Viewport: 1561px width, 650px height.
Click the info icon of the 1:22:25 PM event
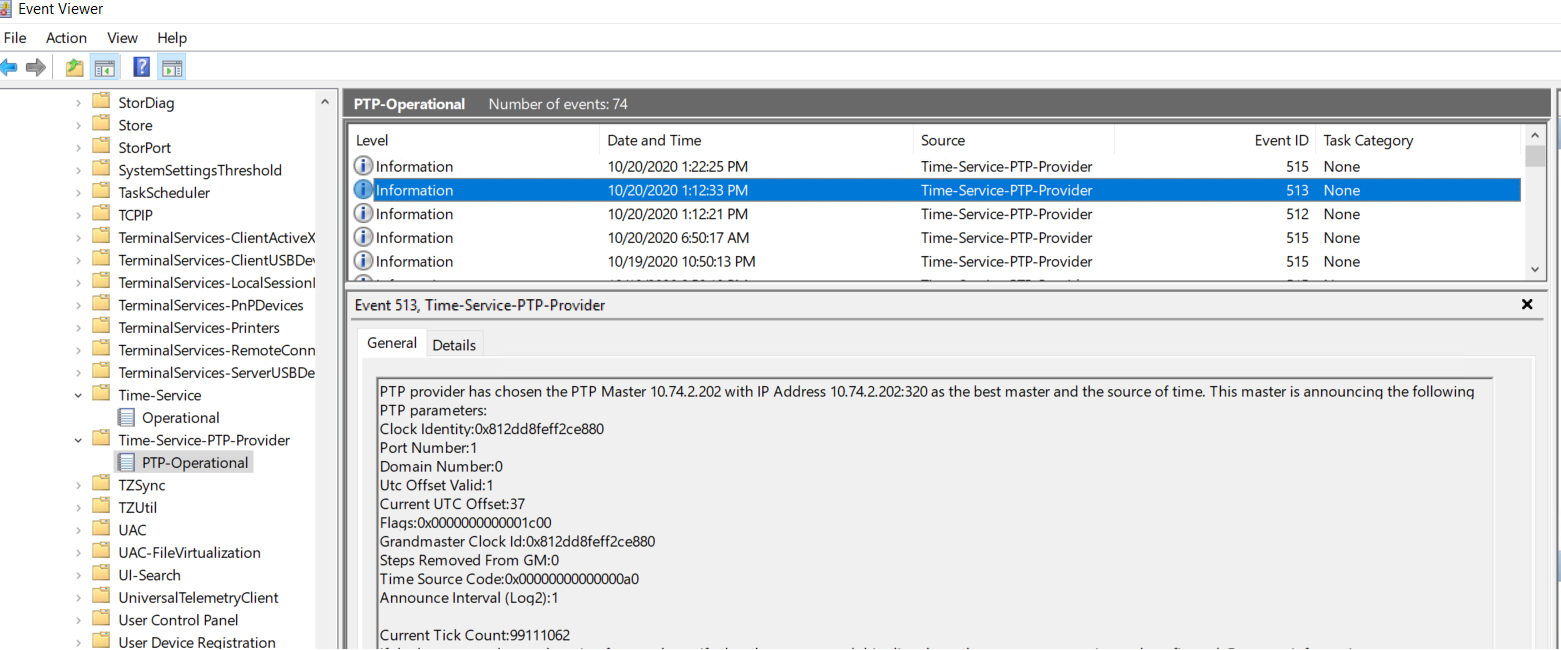[363, 166]
